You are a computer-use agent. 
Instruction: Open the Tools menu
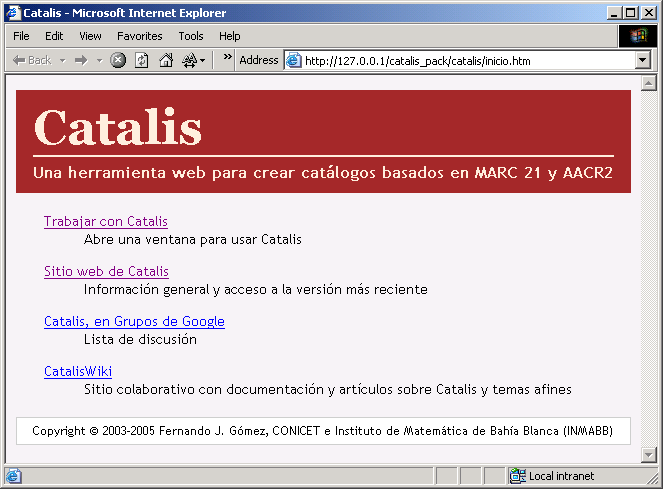[191, 36]
